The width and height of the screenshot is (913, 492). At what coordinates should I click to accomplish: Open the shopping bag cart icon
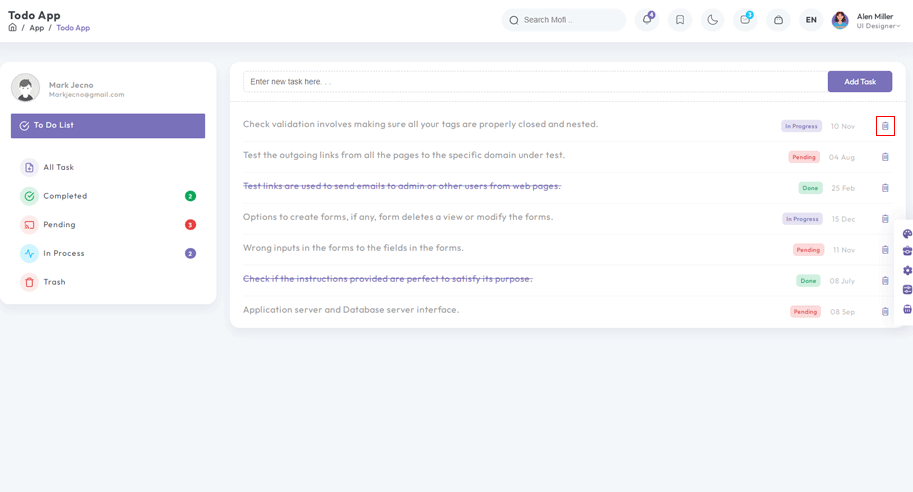[778, 20]
